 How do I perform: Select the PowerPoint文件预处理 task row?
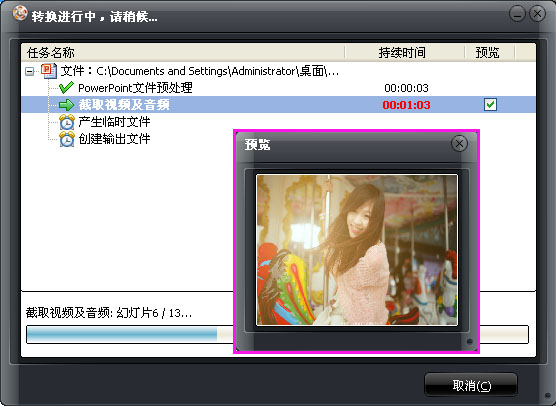point(278,88)
